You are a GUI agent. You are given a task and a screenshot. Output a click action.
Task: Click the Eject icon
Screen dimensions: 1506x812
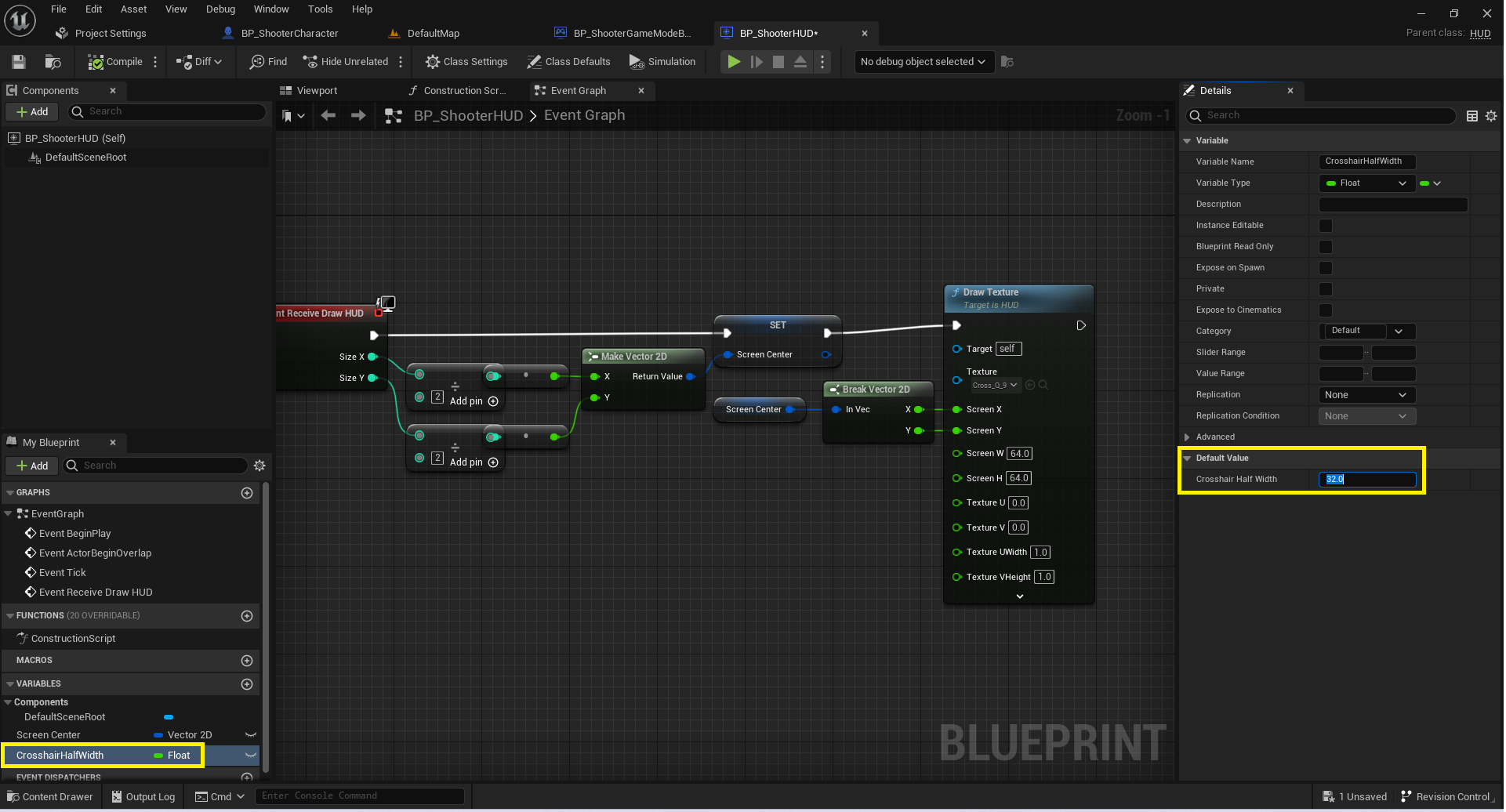800,62
